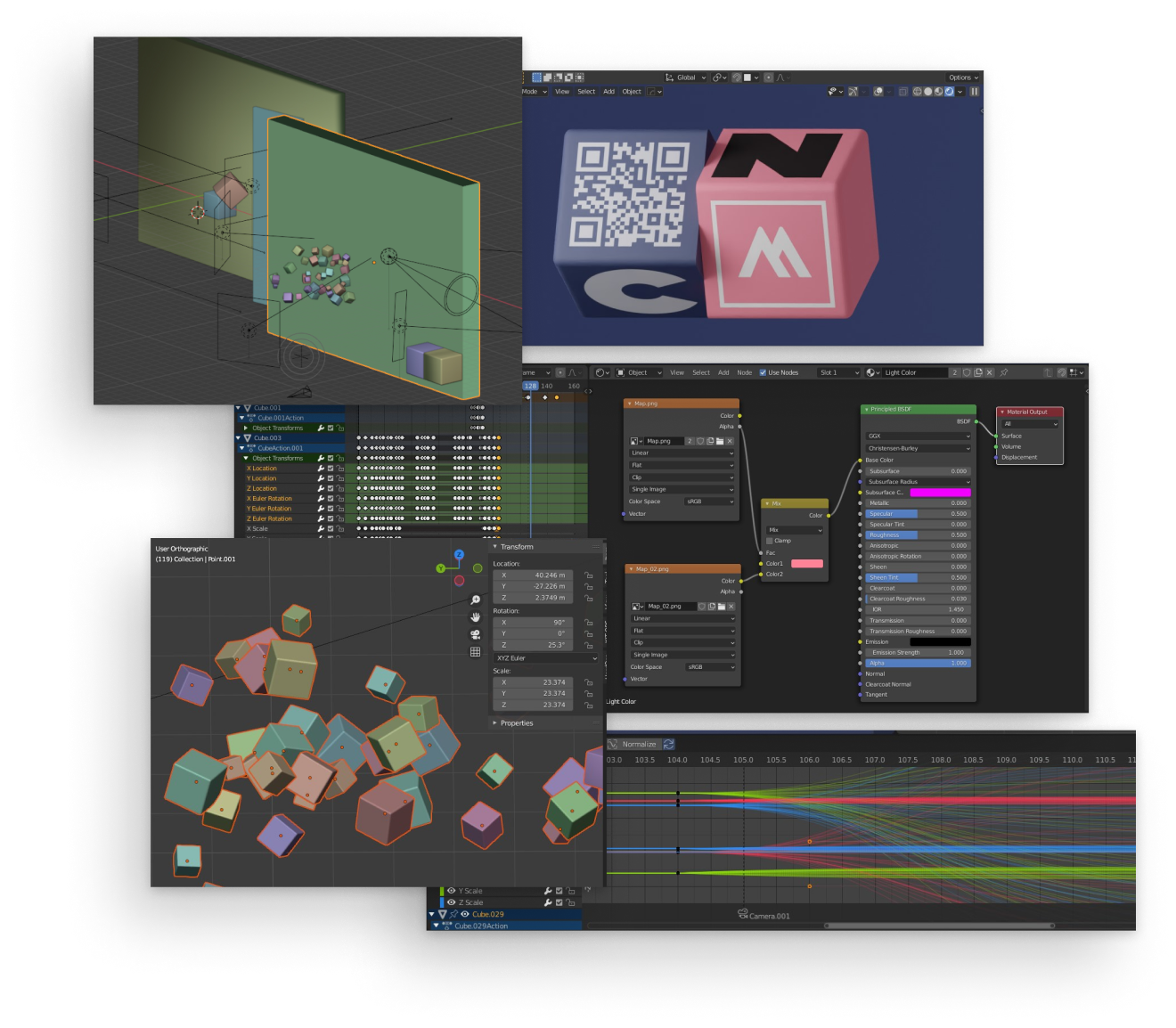Toggle Y Location channel checkbox
The height and width of the screenshot is (1028, 1176).
coord(331,478)
